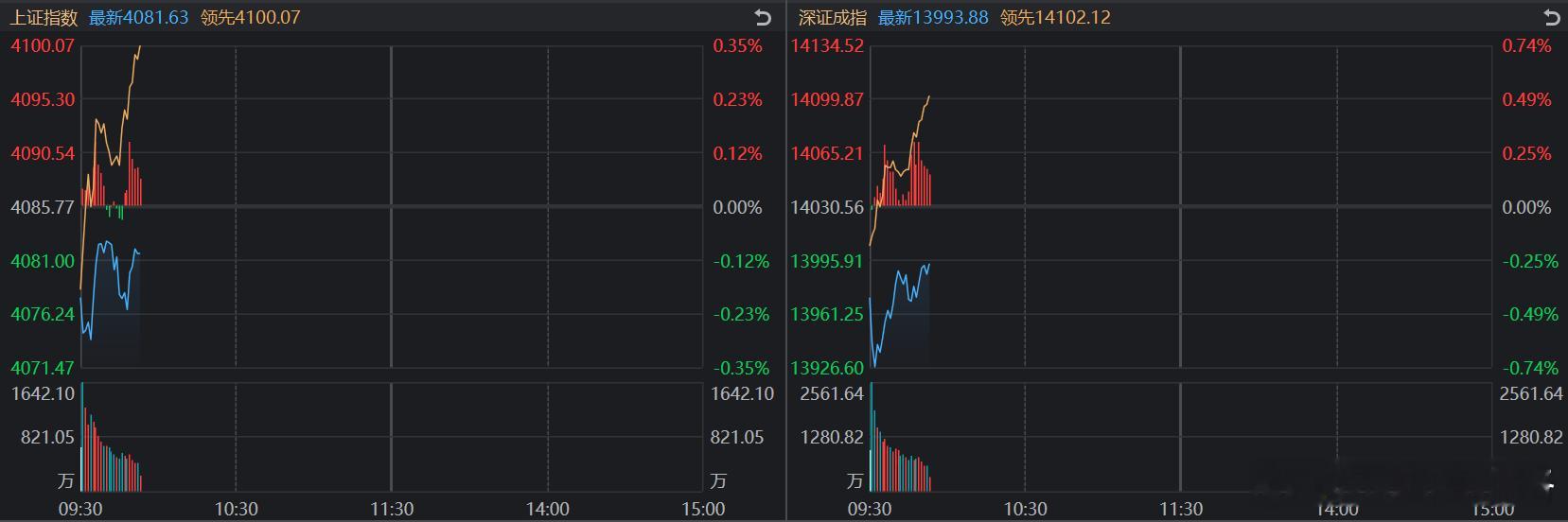Image resolution: width=1568 pixels, height=522 pixels.
Task: Click the 最新13993.88 label
Action: click(932, 17)
